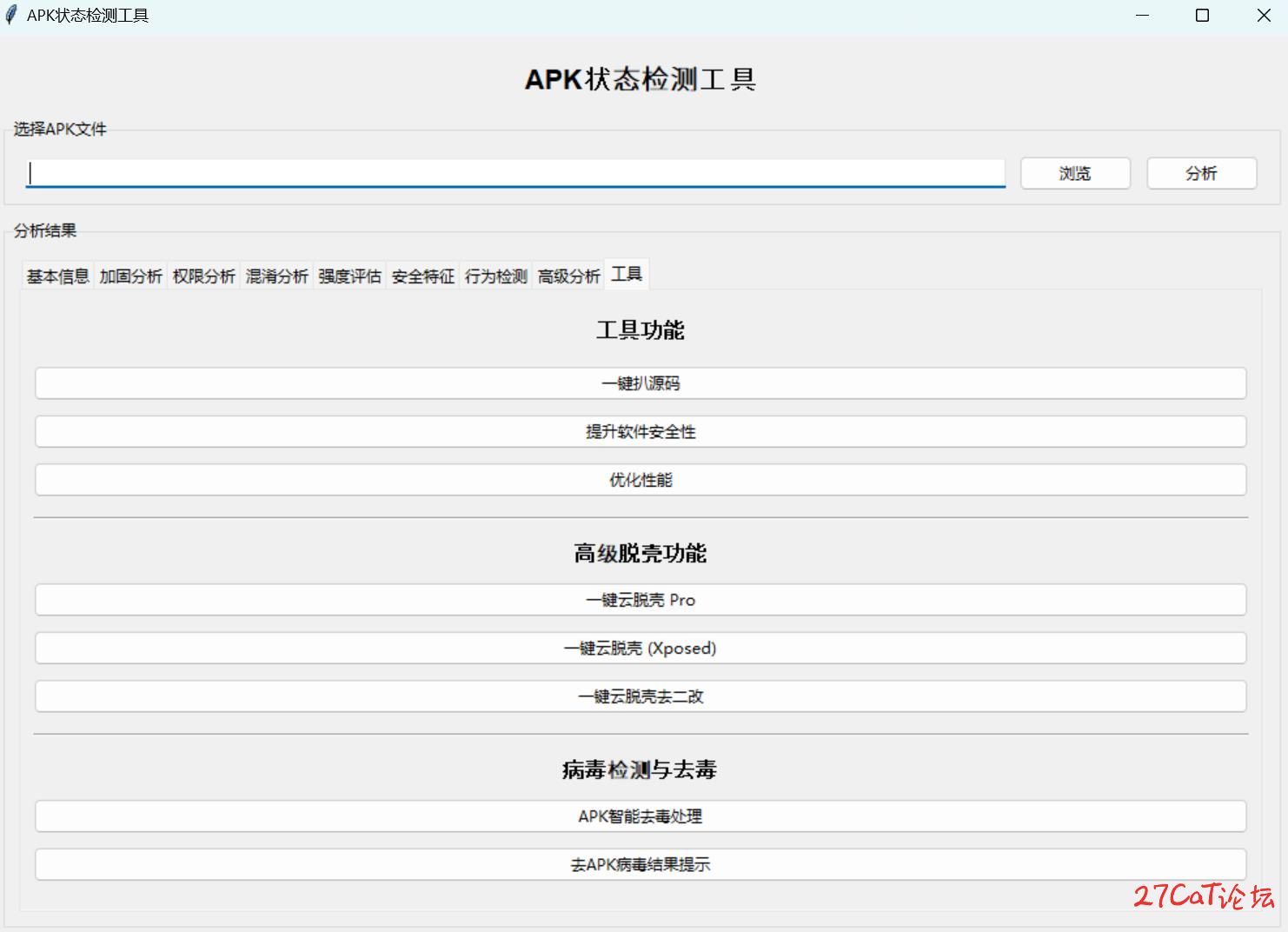Click the 优化性能 button
Screen dimensions: 1288x932
click(x=641, y=480)
